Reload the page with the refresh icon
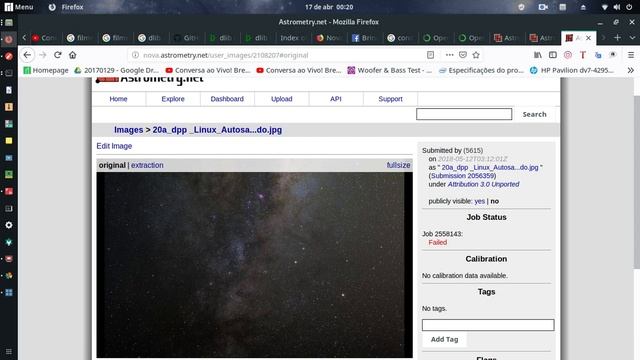The width and height of the screenshot is (640, 360). pos(58,55)
